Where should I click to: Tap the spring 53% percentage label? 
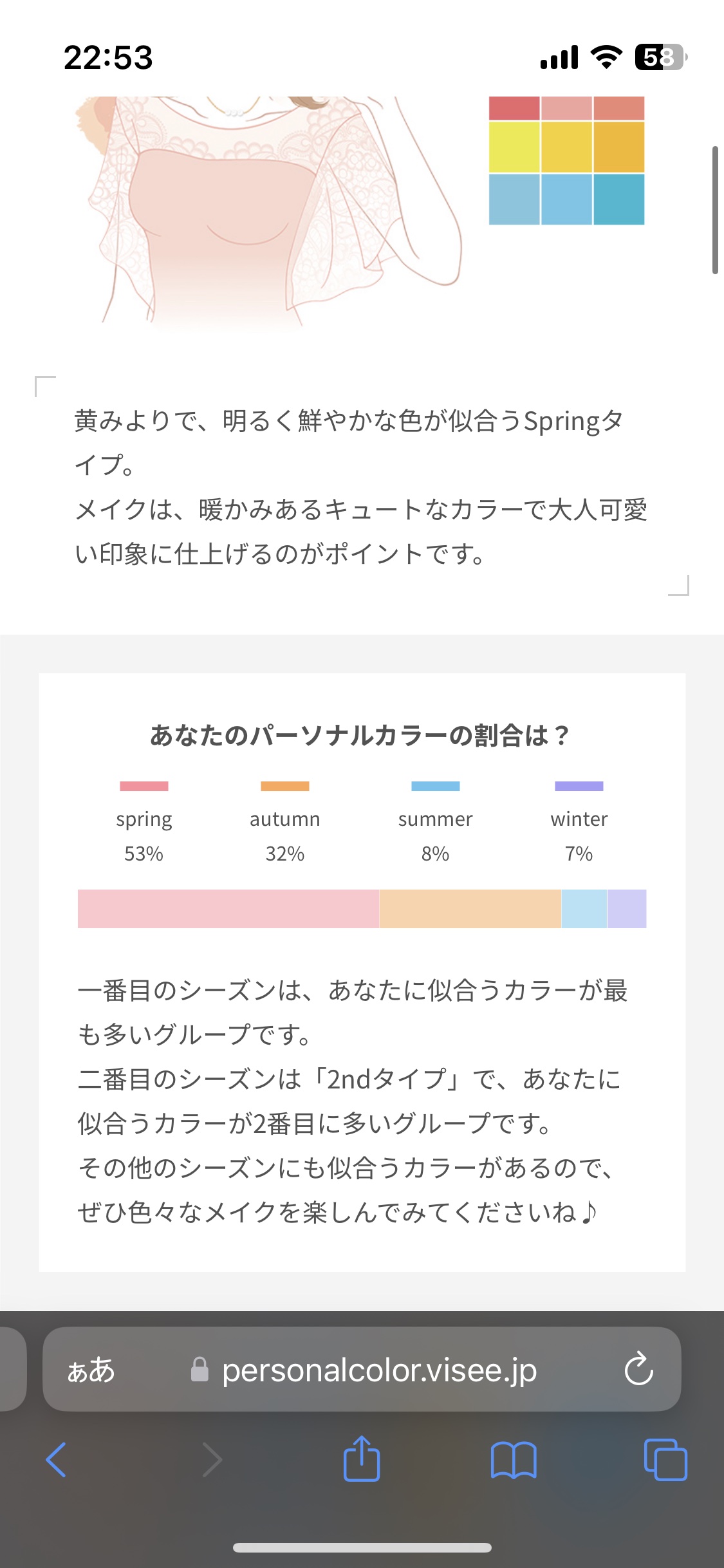144,854
